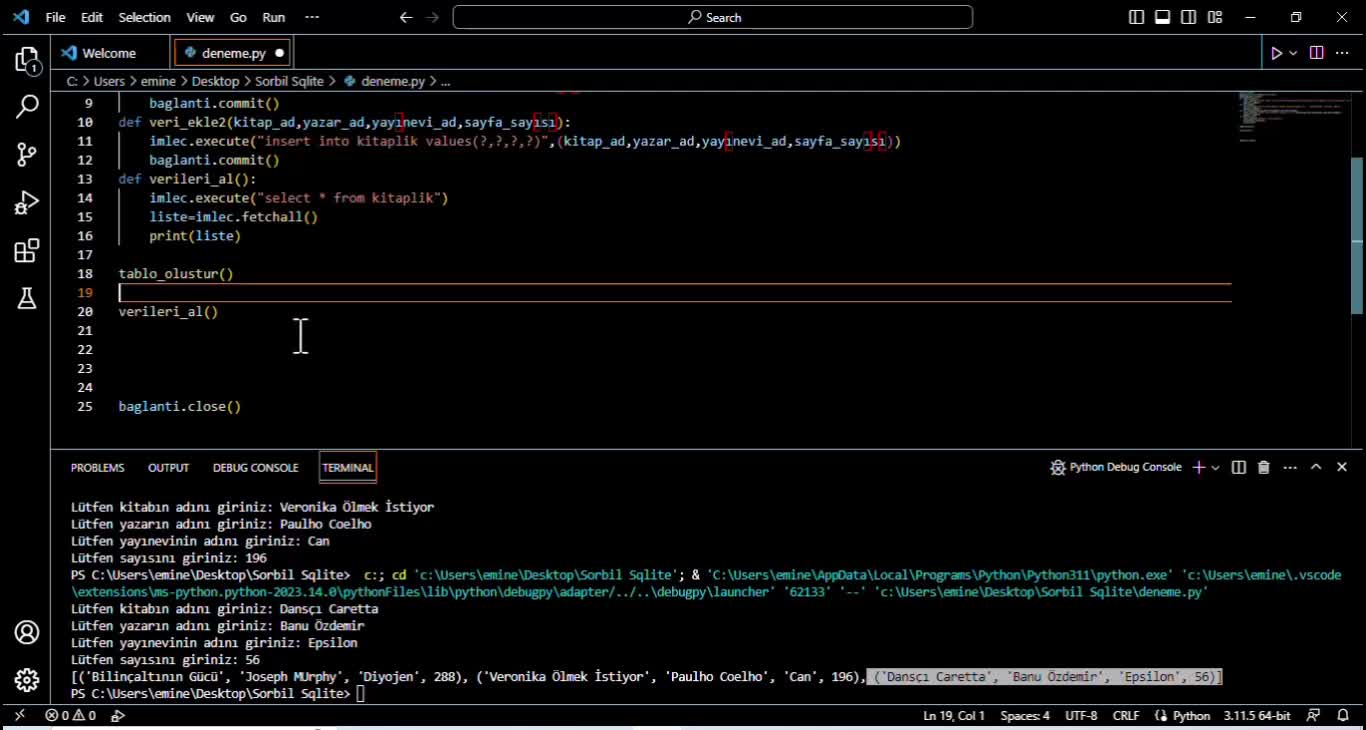Open the Run and Debug view
Image resolution: width=1366 pixels, height=730 pixels.
click(x=27, y=203)
